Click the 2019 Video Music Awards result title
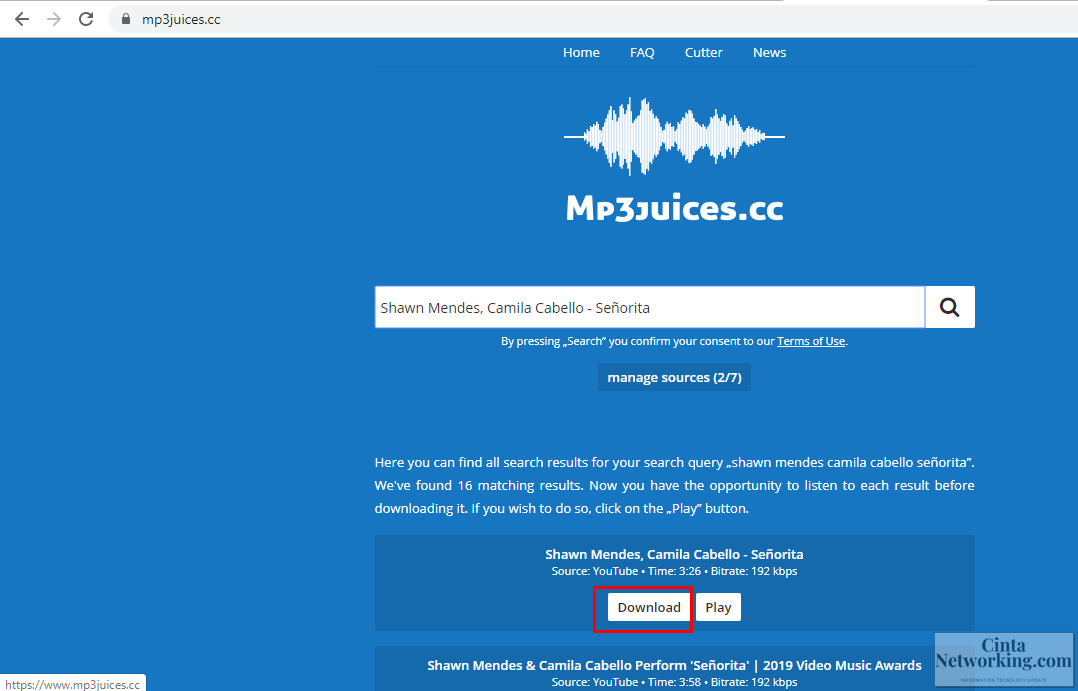The width and height of the screenshot is (1078, 691). (x=674, y=666)
